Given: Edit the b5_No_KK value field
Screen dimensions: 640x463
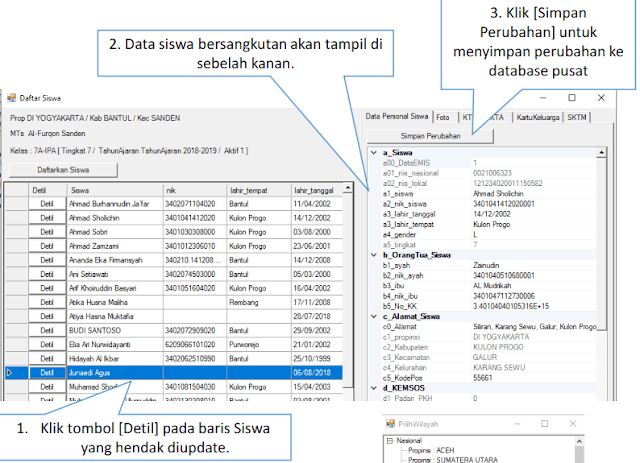Looking at the screenshot, I should (533, 306).
